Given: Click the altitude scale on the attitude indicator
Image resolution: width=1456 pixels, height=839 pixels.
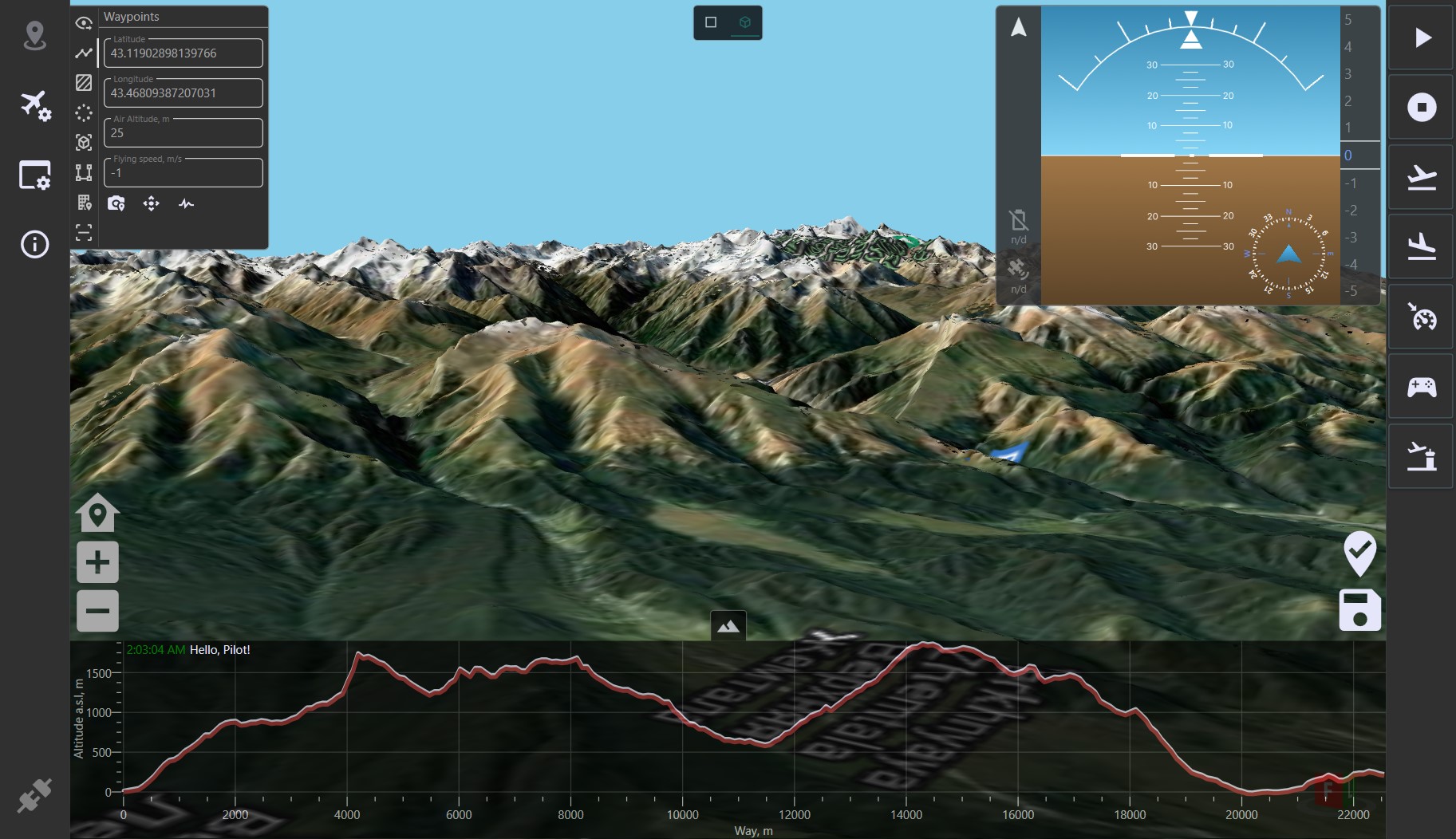Looking at the screenshot, I should pyautogui.click(x=1359, y=156).
